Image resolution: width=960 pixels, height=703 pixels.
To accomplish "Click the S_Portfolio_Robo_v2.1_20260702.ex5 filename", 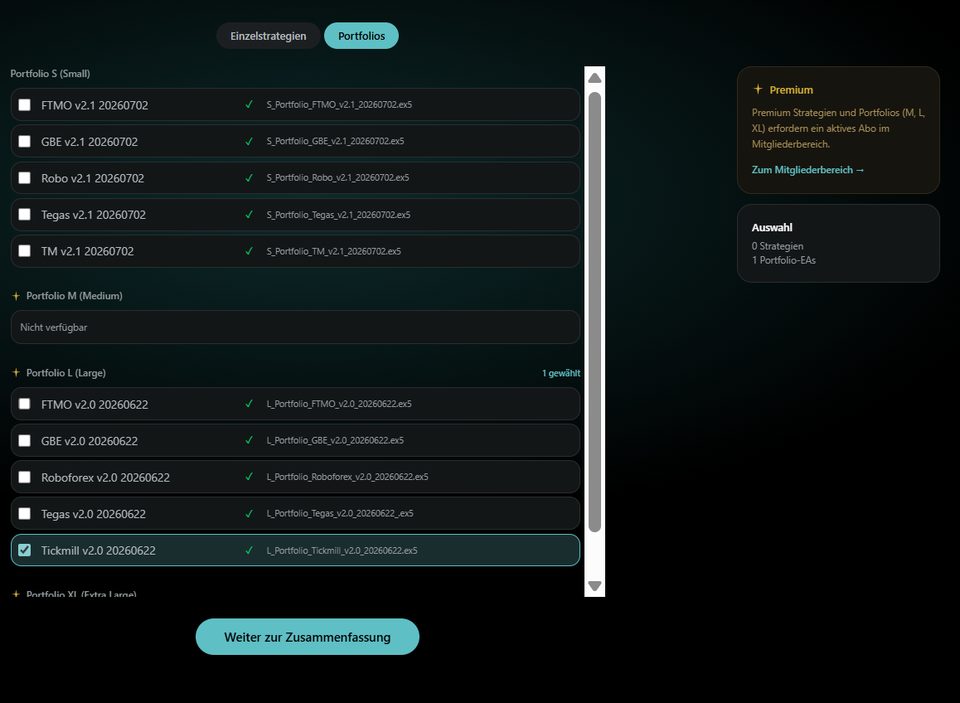I will click(x=338, y=178).
